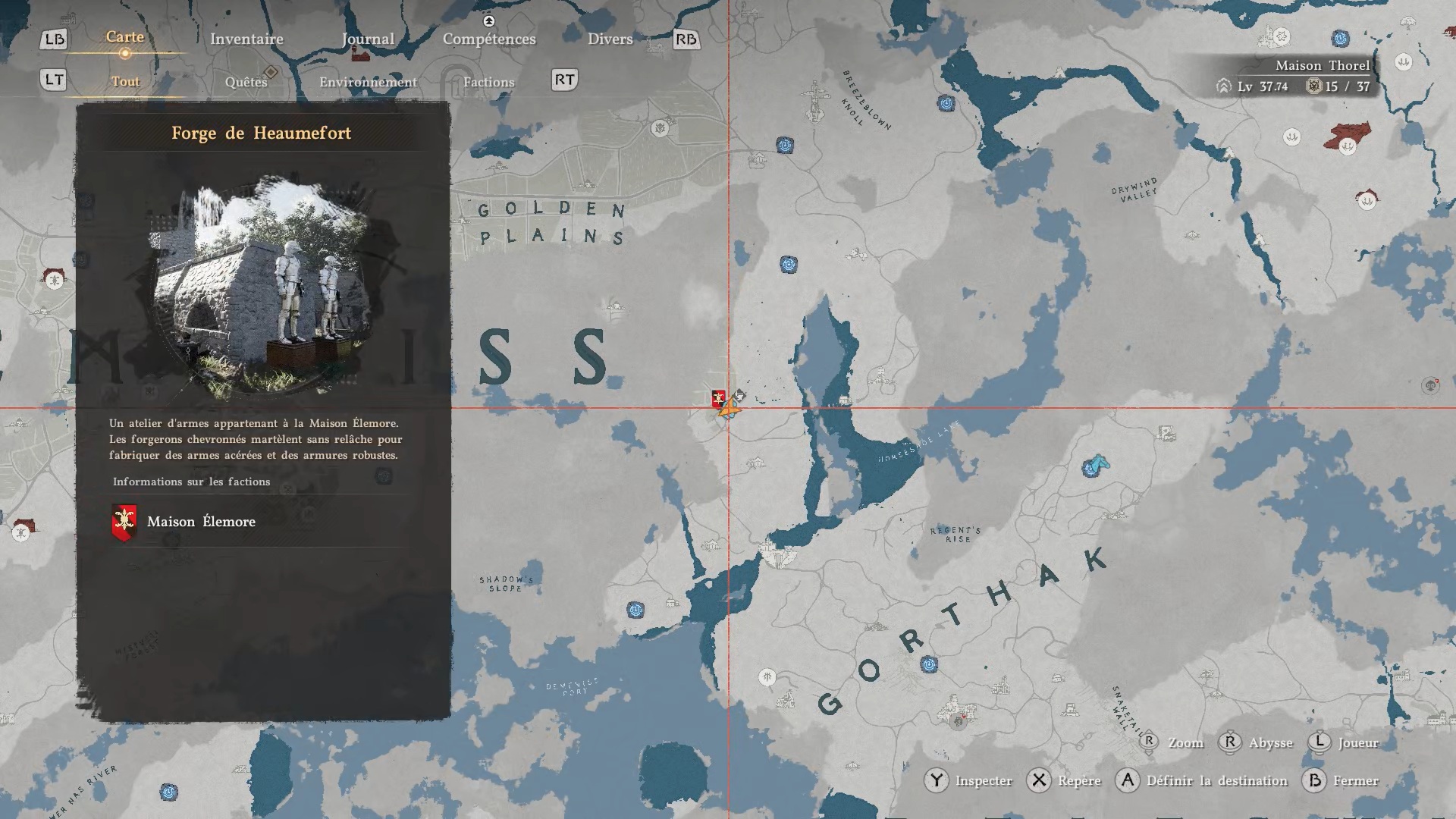This screenshot has width=1456, height=819.
Task: Select the Divers menu tab
Action: pyautogui.click(x=610, y=39)
